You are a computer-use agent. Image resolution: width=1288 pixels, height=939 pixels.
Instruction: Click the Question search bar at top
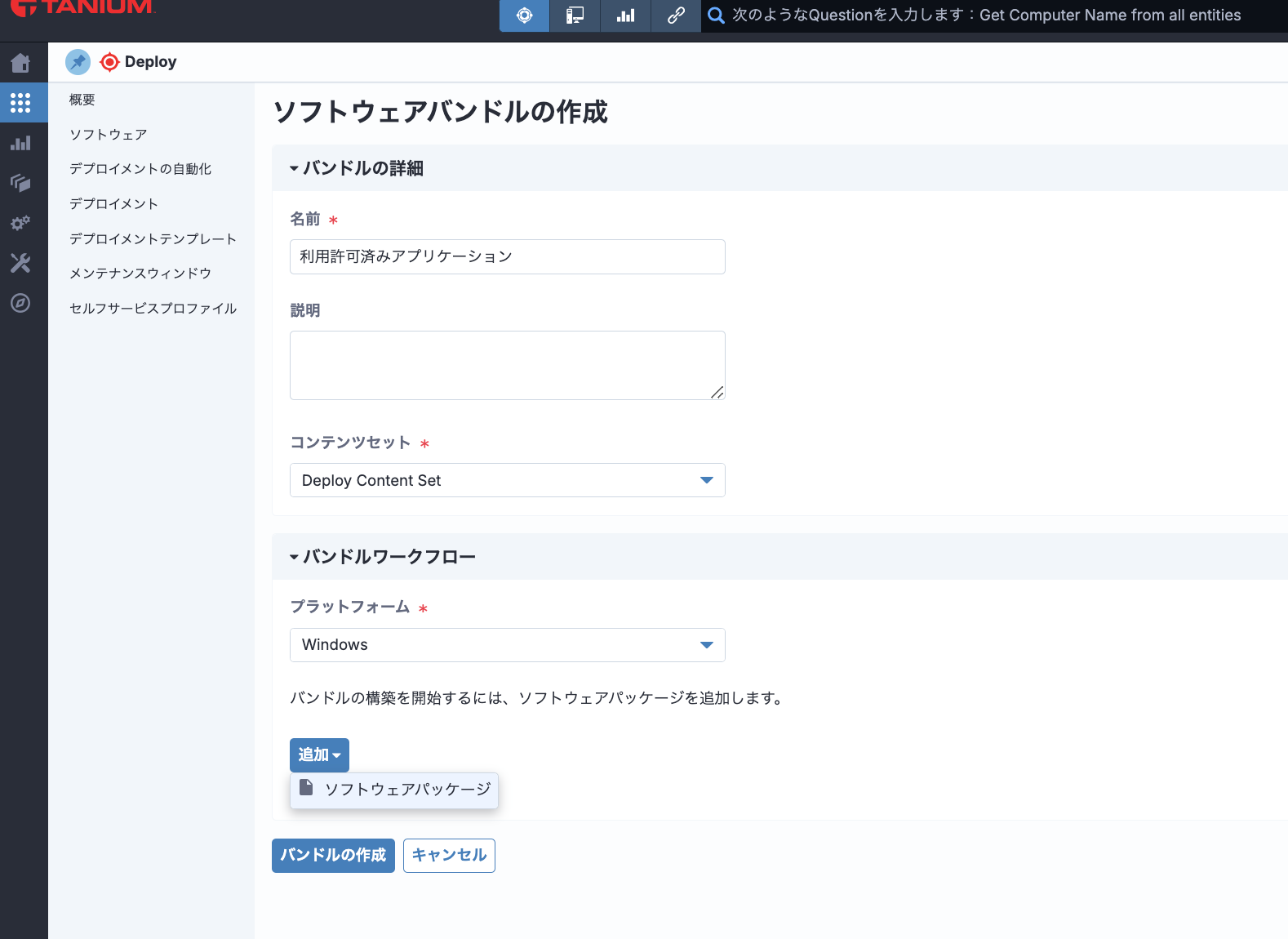click(986, 16)
